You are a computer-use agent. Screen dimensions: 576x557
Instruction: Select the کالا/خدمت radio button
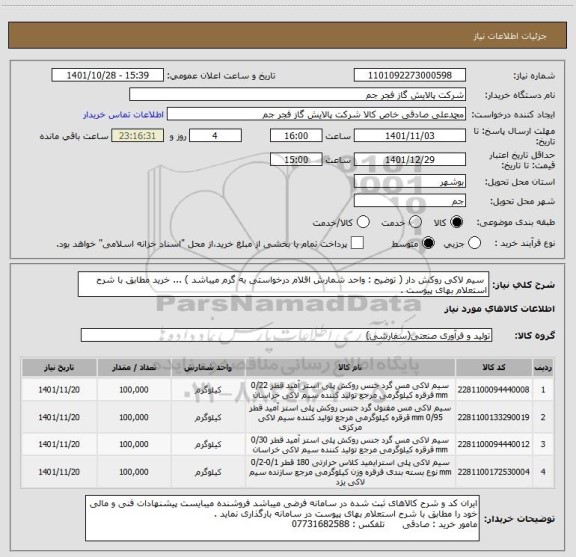point(363,222)
